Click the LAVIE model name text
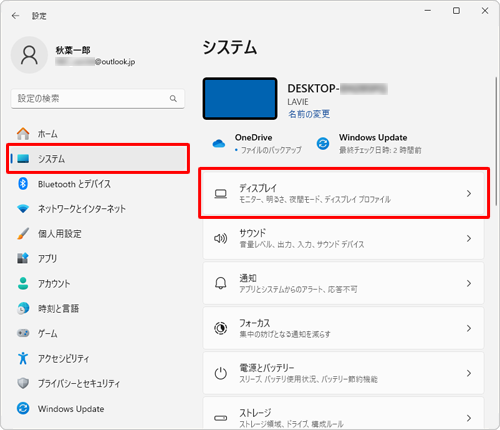The width and height of the screenshot is (500, 430). pos(298,102)
